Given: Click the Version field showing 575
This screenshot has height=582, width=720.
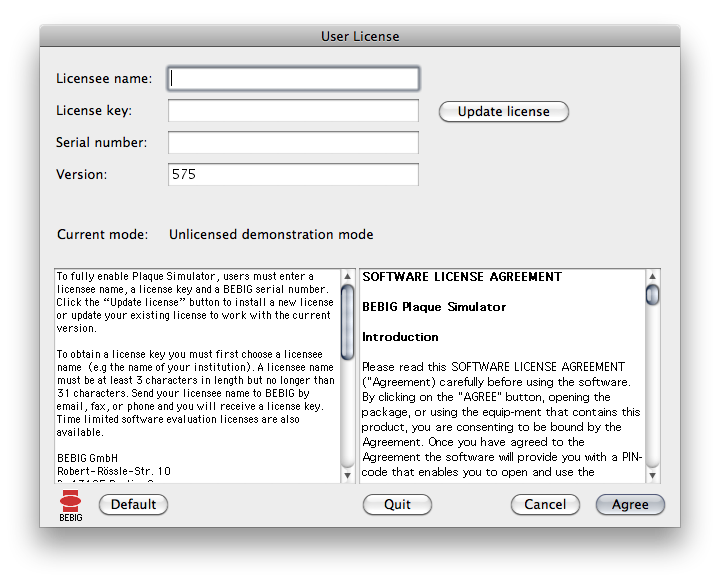Looking at the screenshot, I should 293,175.
